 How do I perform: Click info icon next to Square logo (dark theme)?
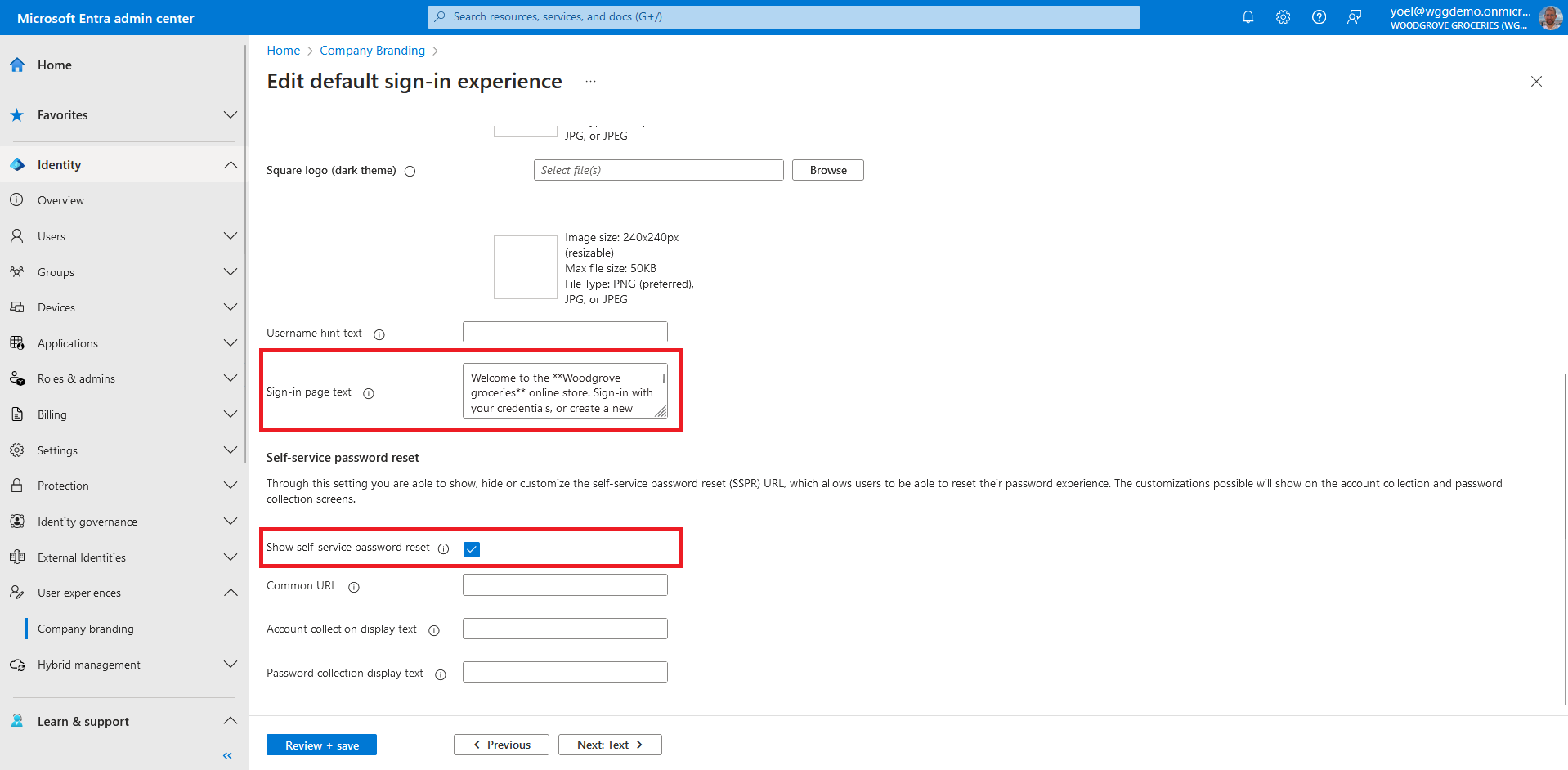tap(410, 172)
